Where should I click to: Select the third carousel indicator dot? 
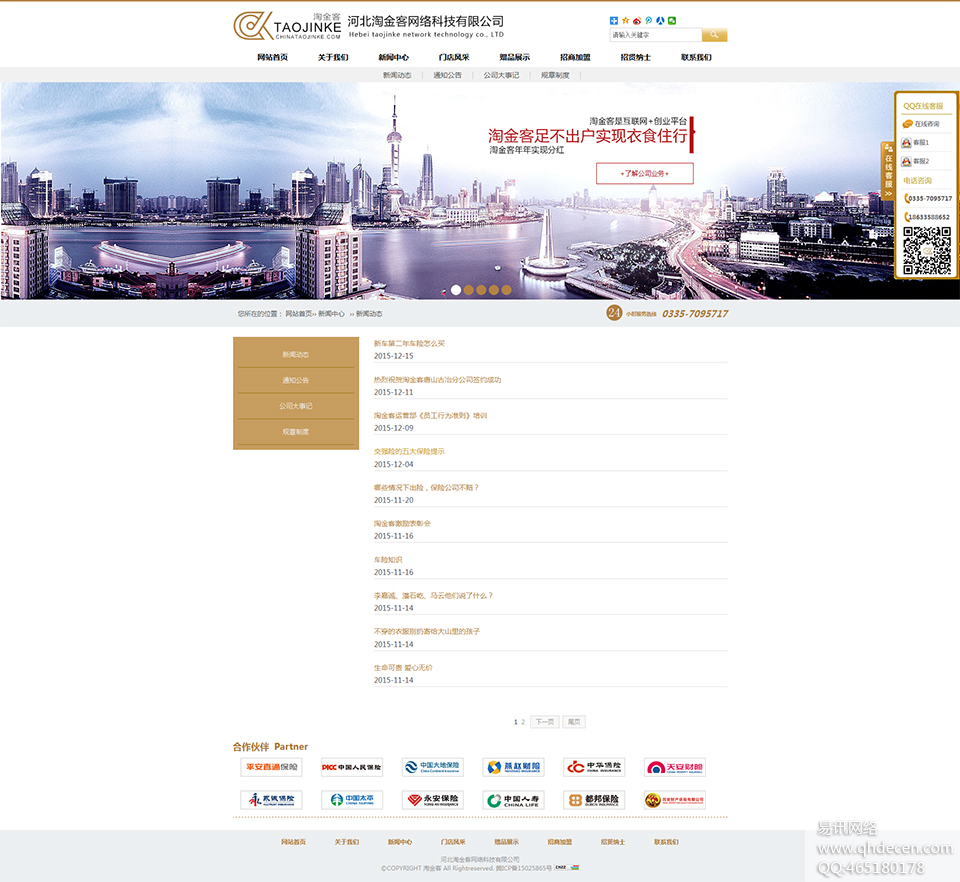pyautogui.click(x=481, y=290)
